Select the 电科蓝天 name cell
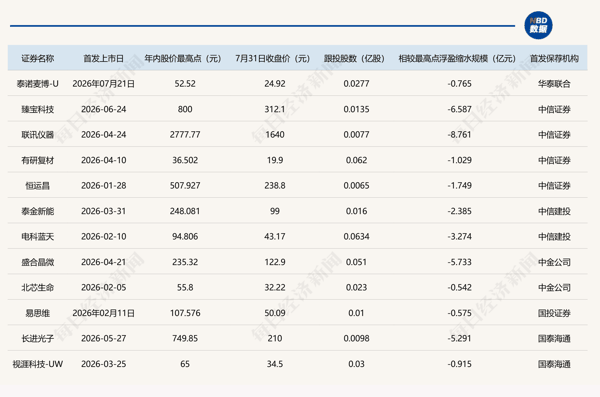Image resolution: width=600 pixels, height=397 pixels. coord(38,237)
